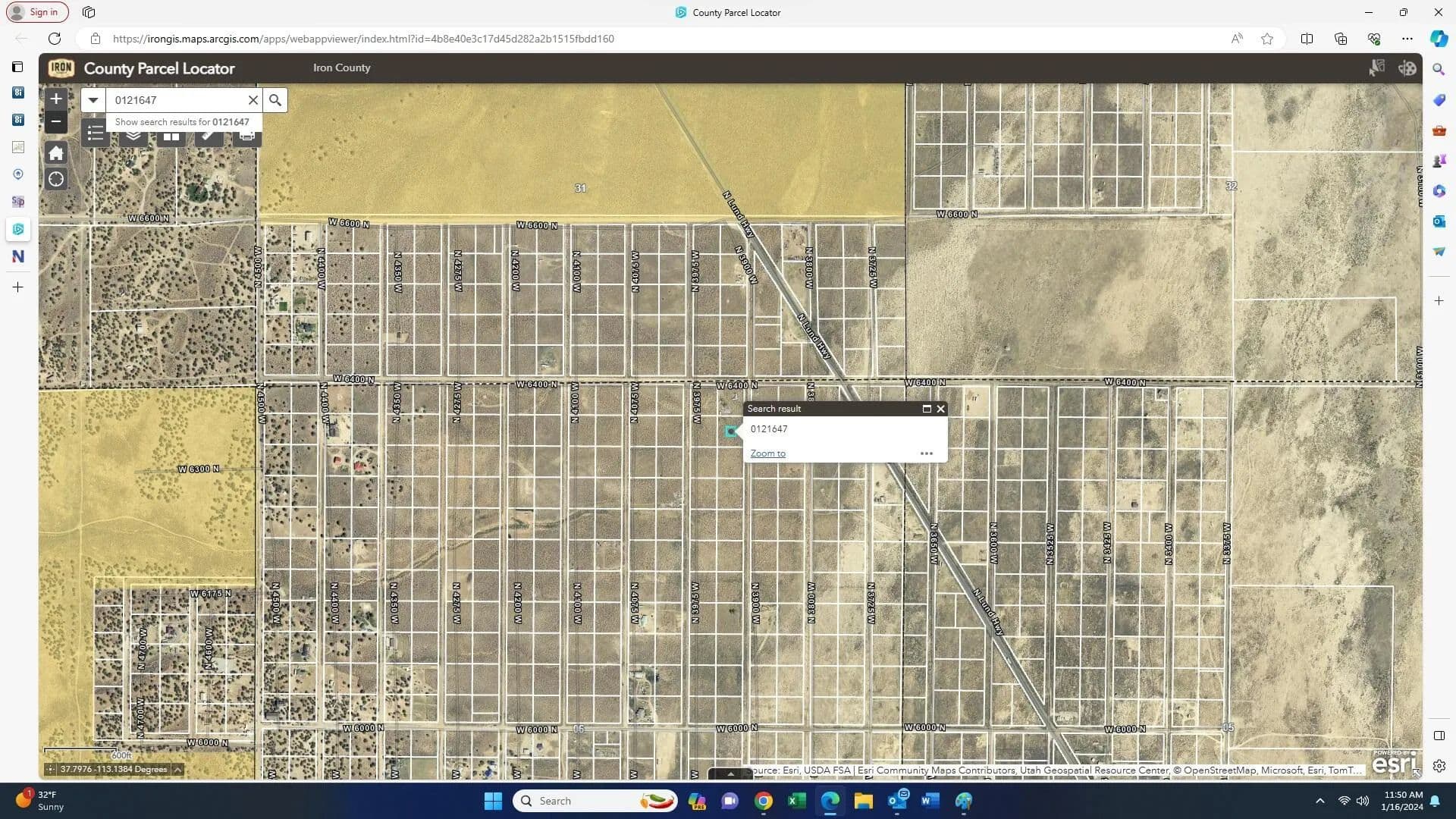
Task: Click the Home default extent button
Action: click(55, 153)
